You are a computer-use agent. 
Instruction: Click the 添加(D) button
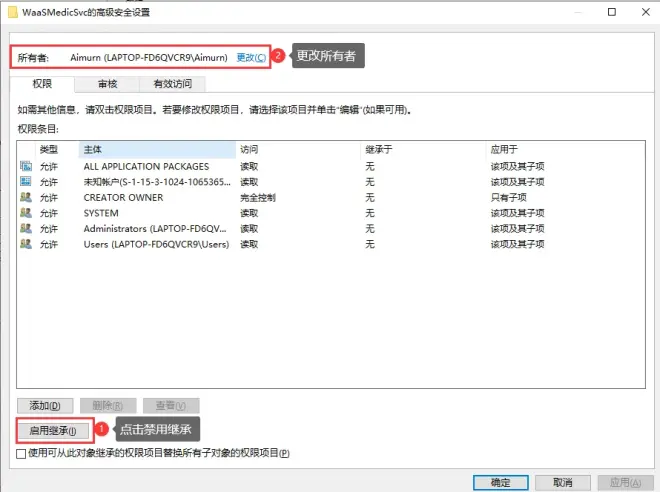45,406
